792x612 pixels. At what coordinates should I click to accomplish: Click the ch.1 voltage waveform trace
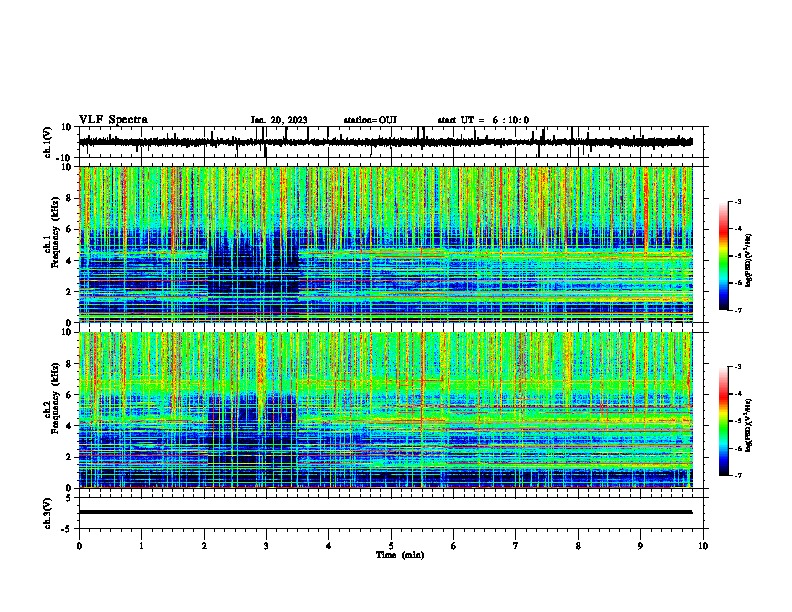pyautogui.click(x=385, y=142)
